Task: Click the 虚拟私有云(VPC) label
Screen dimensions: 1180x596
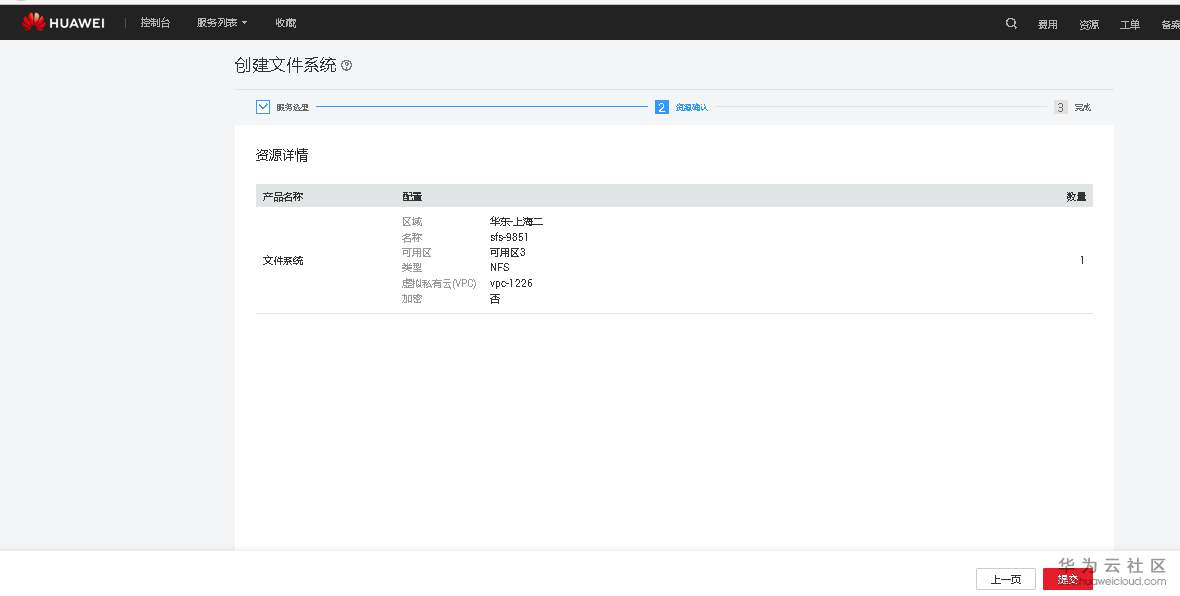Action: [439, 283]
